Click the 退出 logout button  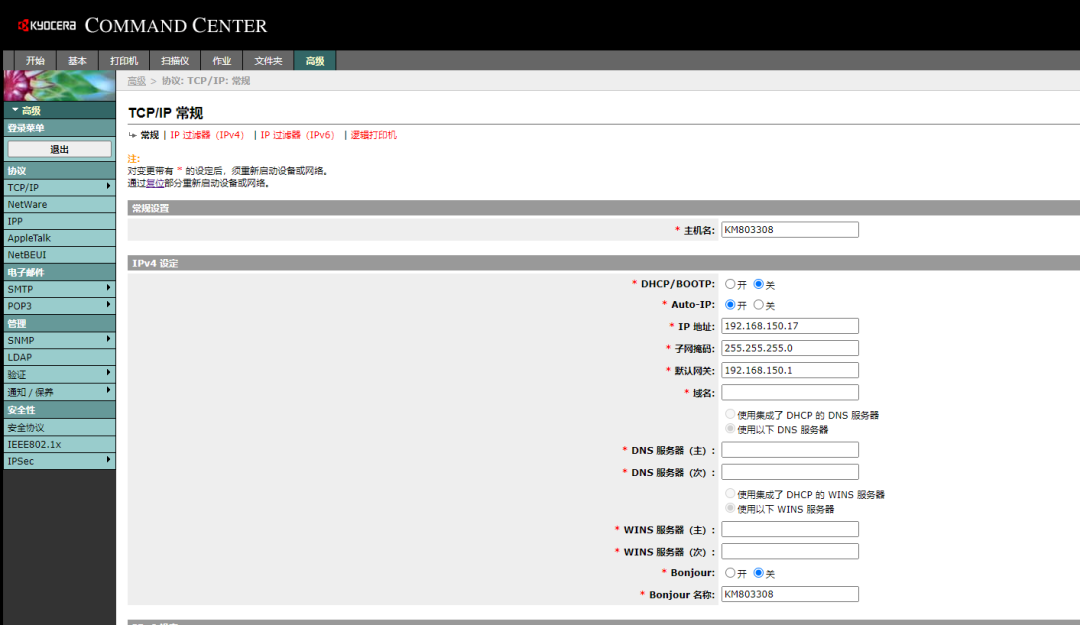(59, 149)
